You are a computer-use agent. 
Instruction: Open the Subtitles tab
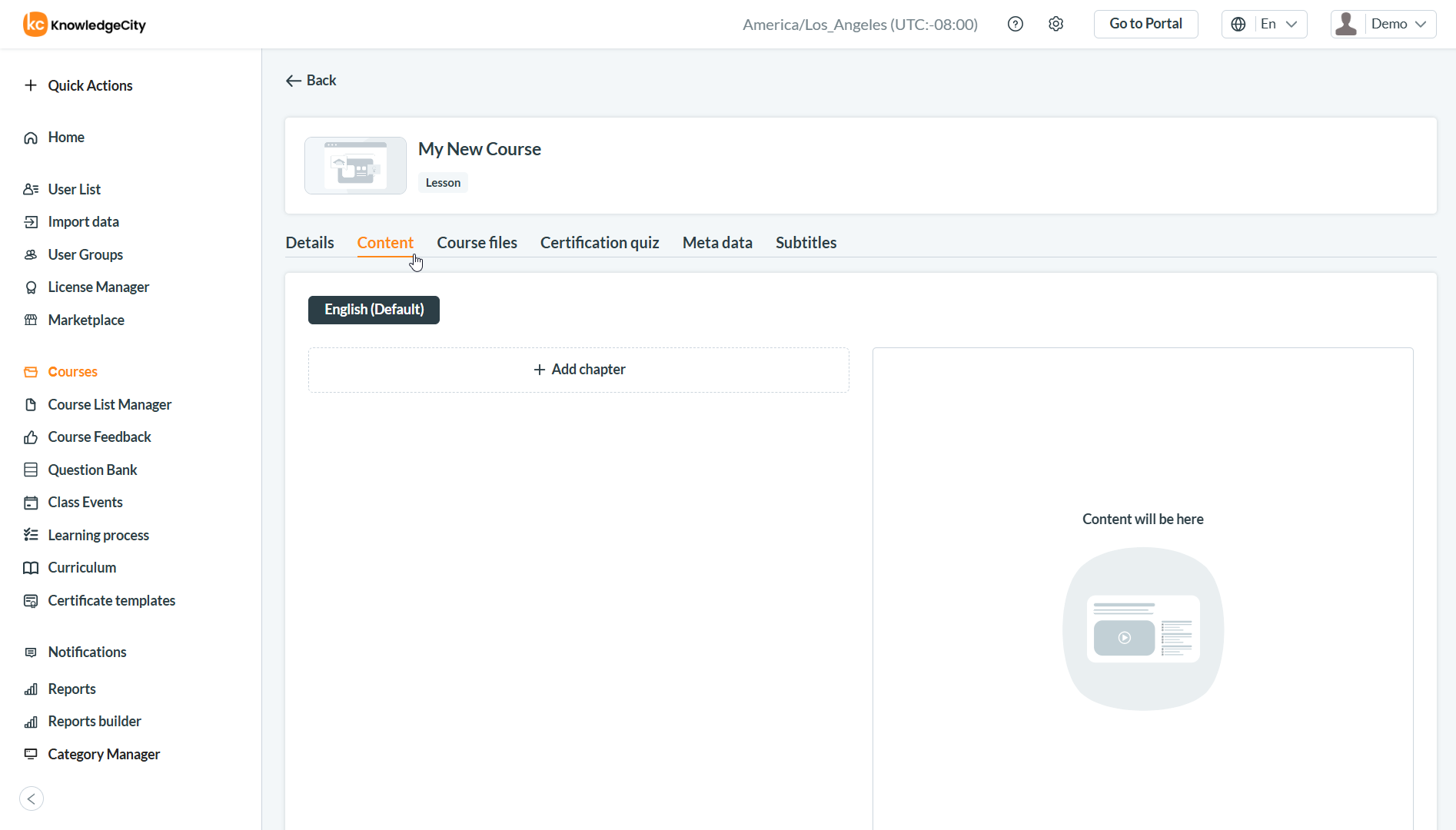click(806, 243)
